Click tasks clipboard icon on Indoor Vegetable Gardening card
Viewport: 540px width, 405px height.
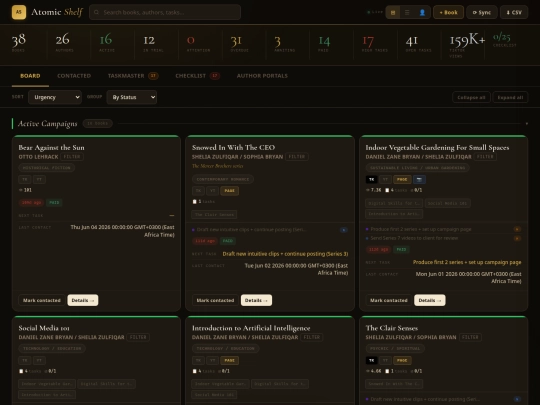click(x=387, y=190)
